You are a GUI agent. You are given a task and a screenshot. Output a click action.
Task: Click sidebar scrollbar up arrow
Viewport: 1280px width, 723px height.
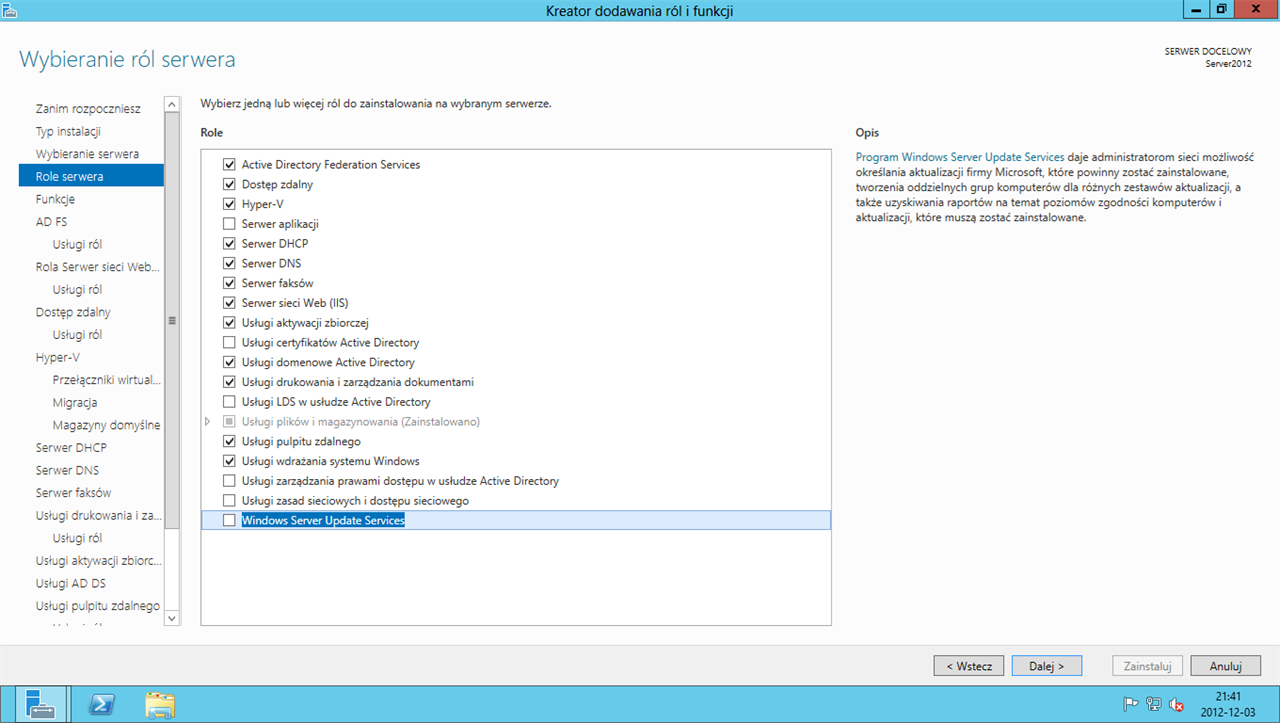pyautogui.click(x=172, y=104)
